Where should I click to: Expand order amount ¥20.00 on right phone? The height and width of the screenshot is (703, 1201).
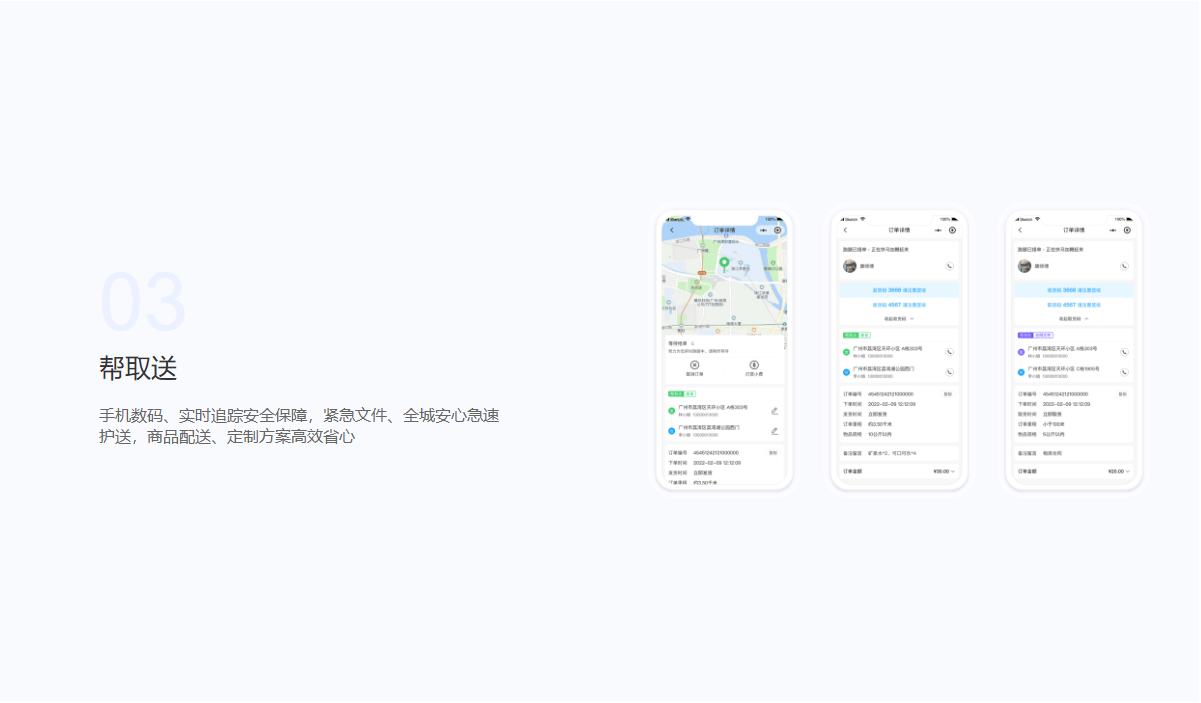coord(1119,471)
